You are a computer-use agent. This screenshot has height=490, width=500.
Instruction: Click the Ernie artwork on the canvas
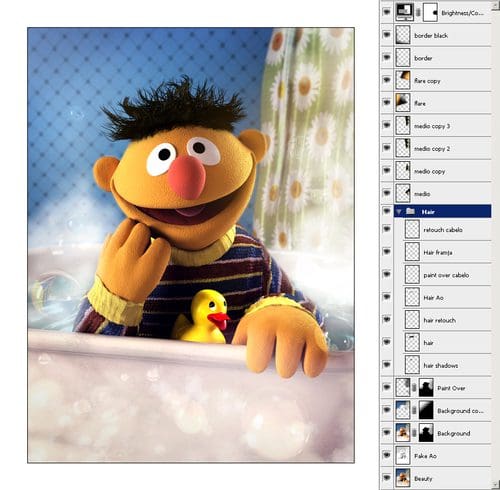click(191, 245)
